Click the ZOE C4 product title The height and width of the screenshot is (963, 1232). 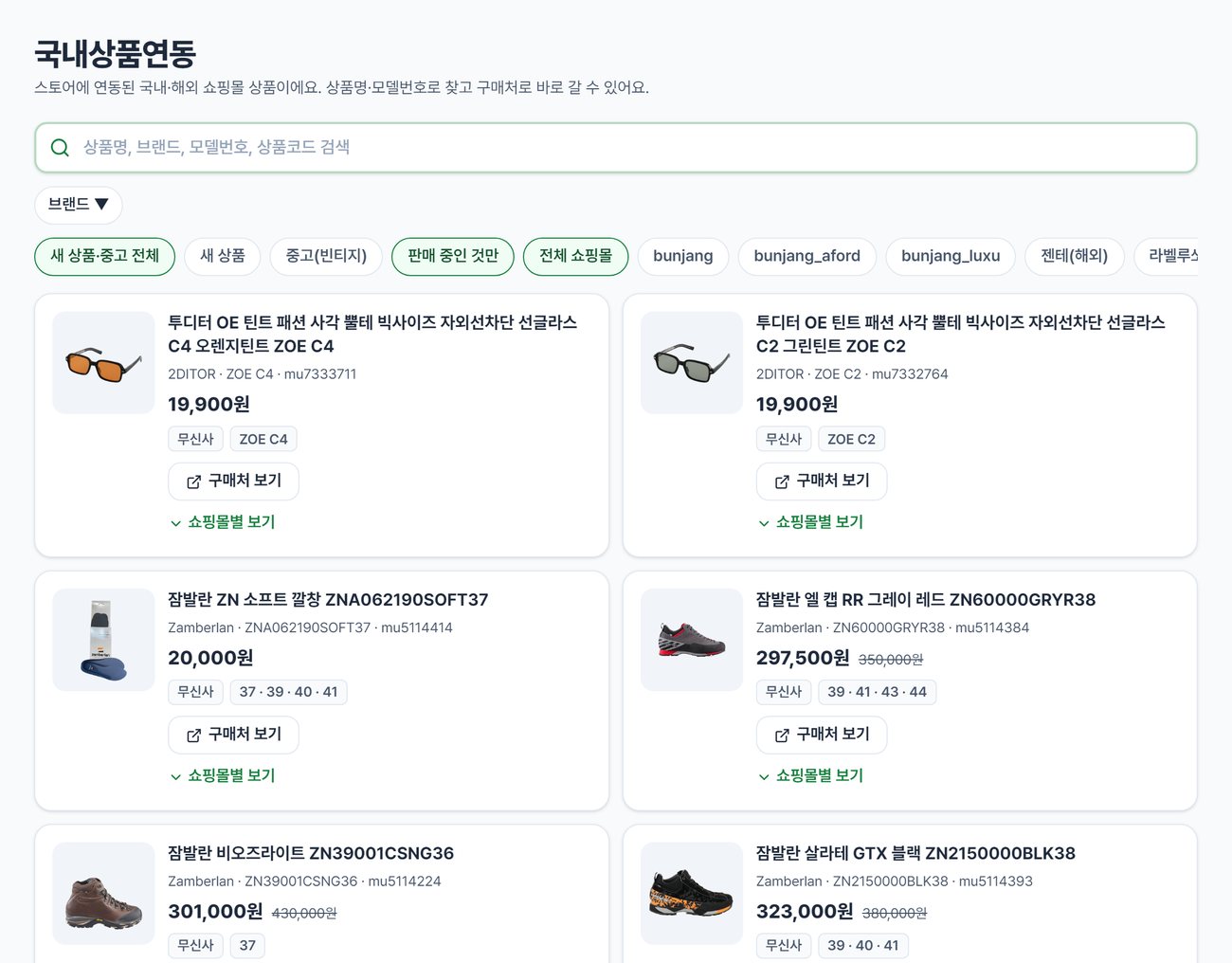[x=372, y=335]
